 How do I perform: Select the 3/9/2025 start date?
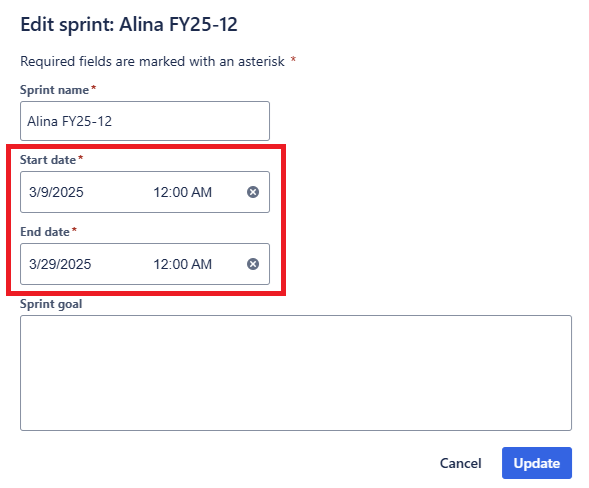click(56, 192)
